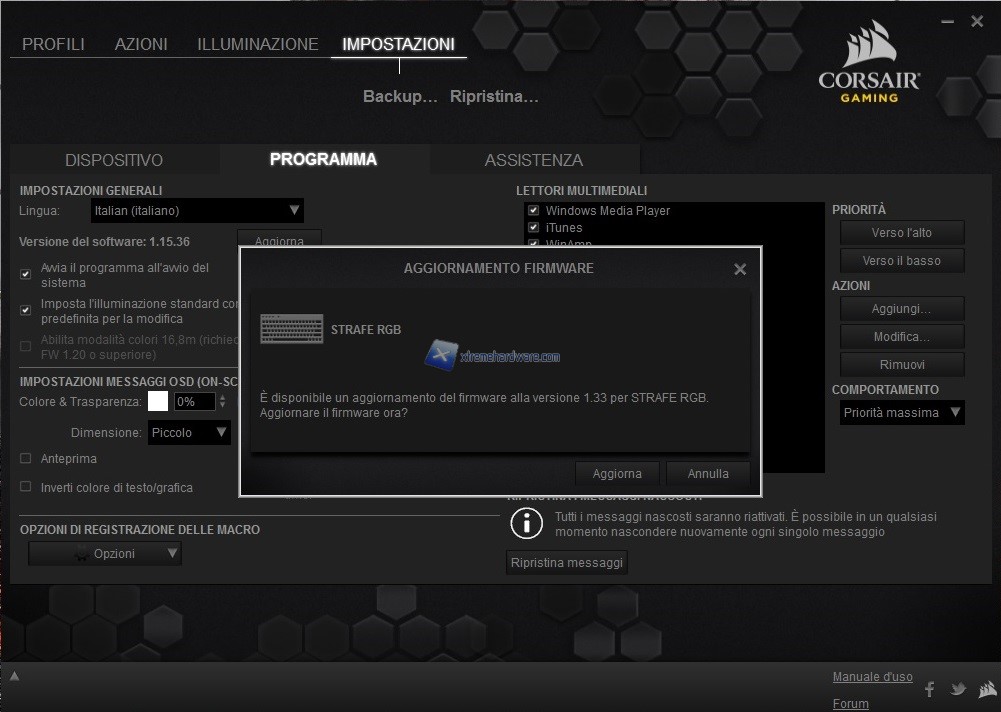The image size is (1001, 712).
Task: Toggle the iTunes media player checkbox
Action: coord(532,227)
